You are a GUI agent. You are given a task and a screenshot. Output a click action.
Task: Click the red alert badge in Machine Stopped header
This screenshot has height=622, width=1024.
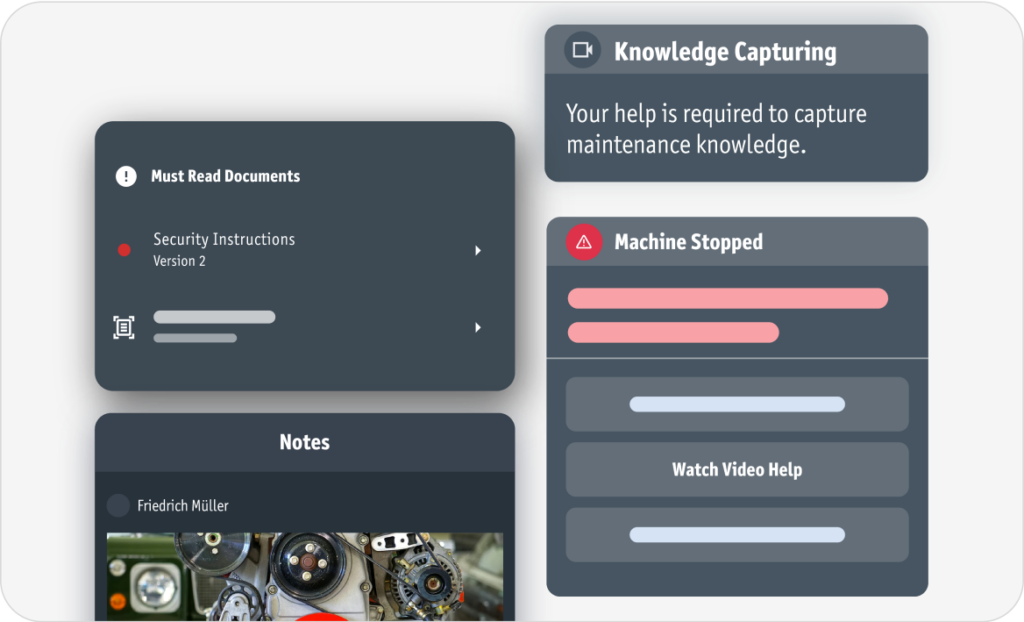pos(583,242)
